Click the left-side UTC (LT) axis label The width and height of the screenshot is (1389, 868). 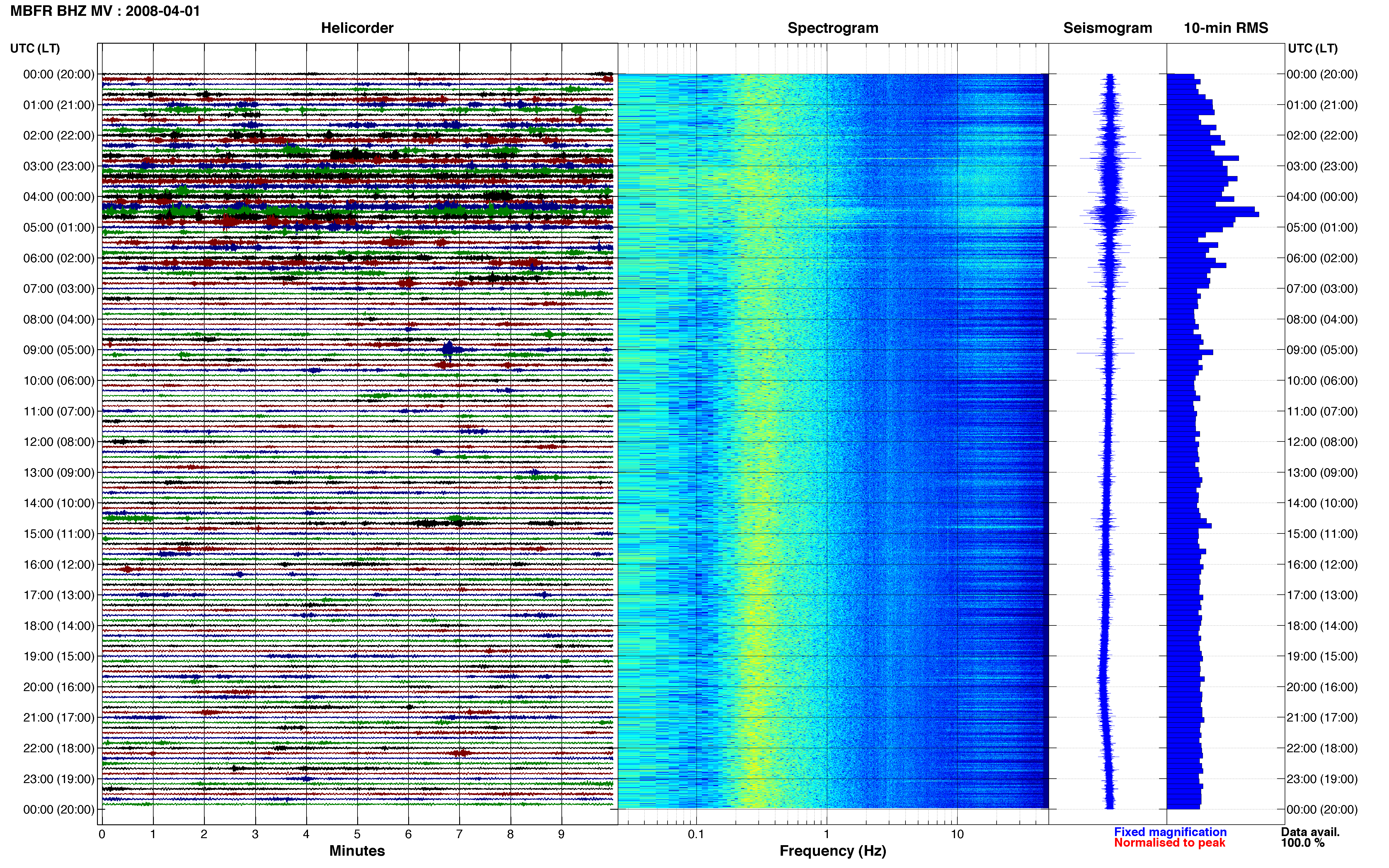35,48
